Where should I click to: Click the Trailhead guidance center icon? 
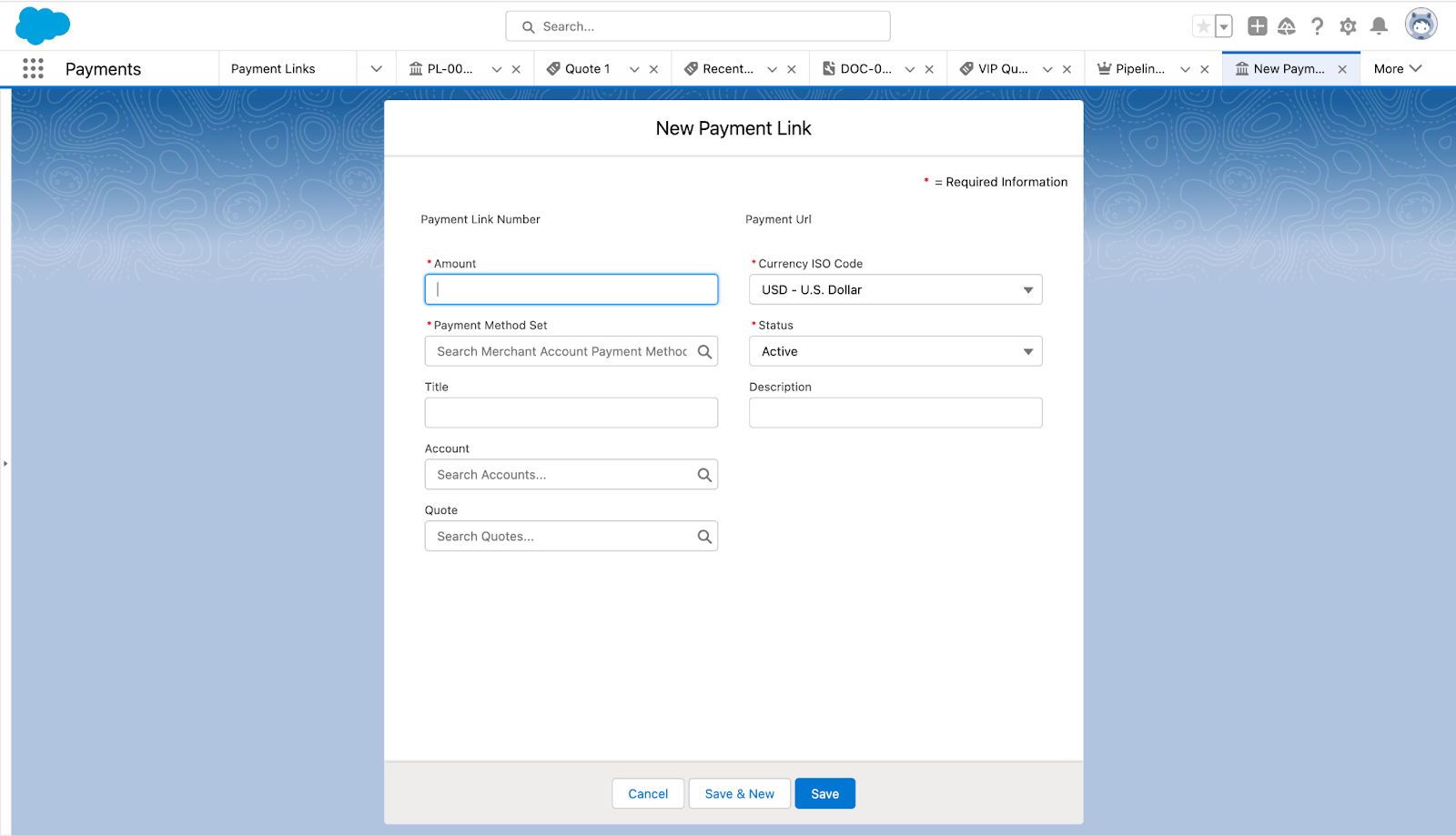pyautogui.click(x=1286, y=26)
